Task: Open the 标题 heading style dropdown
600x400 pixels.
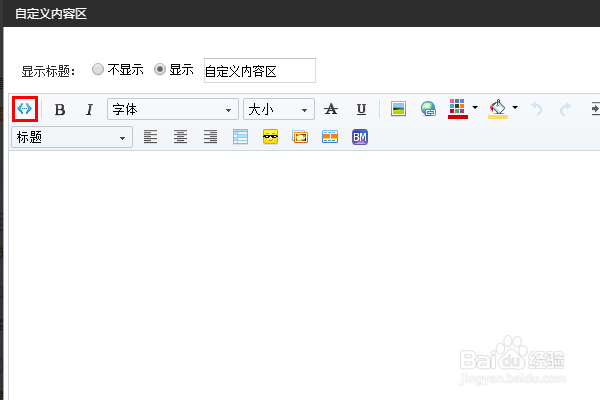Action: (x=72, y=137)
